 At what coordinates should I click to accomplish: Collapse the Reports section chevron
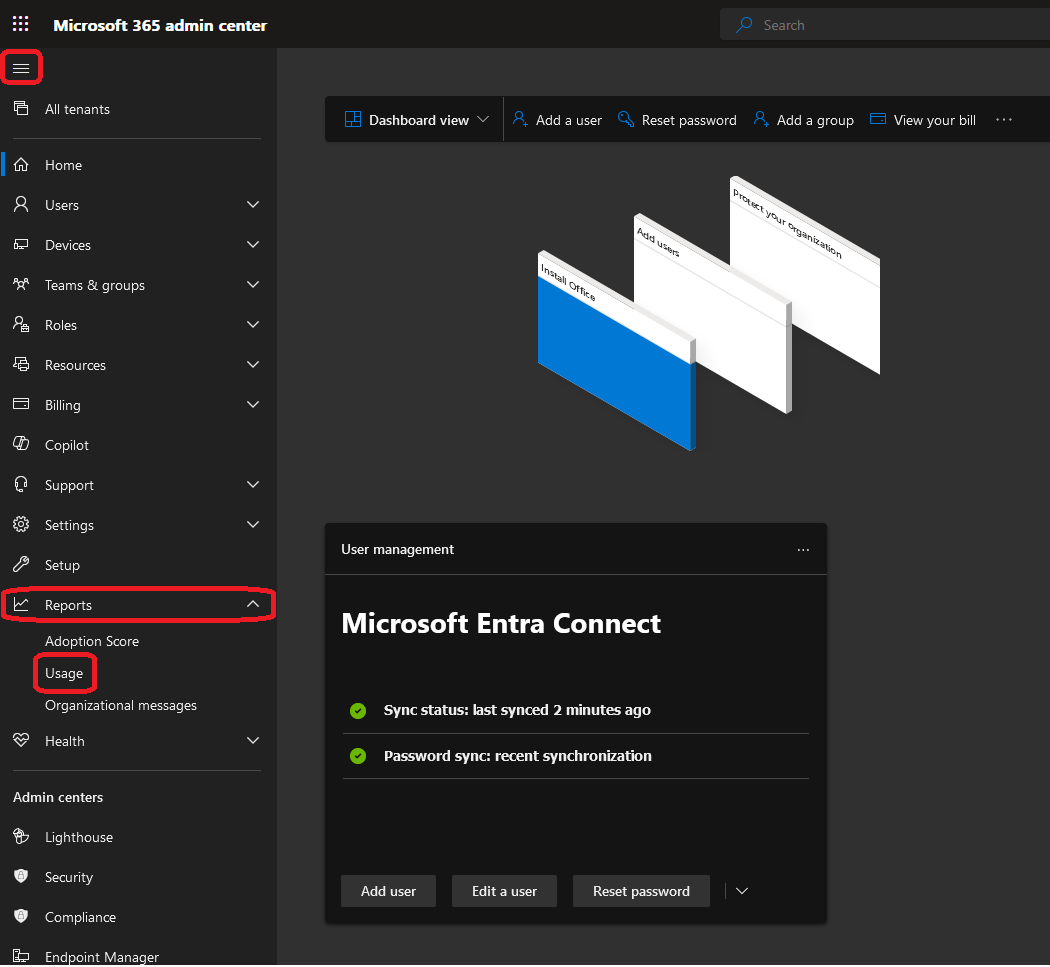pos(253,604)
